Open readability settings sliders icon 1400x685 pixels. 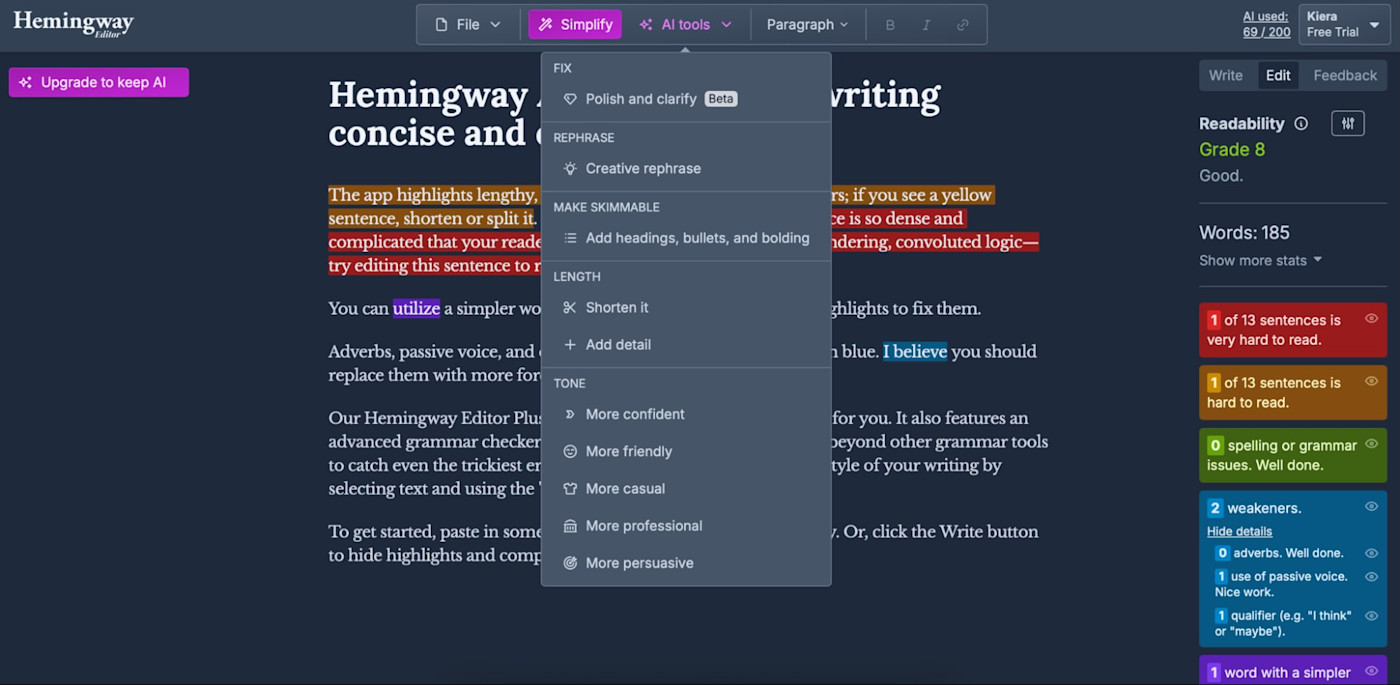pyautogui.click(x=1348, y=124)
